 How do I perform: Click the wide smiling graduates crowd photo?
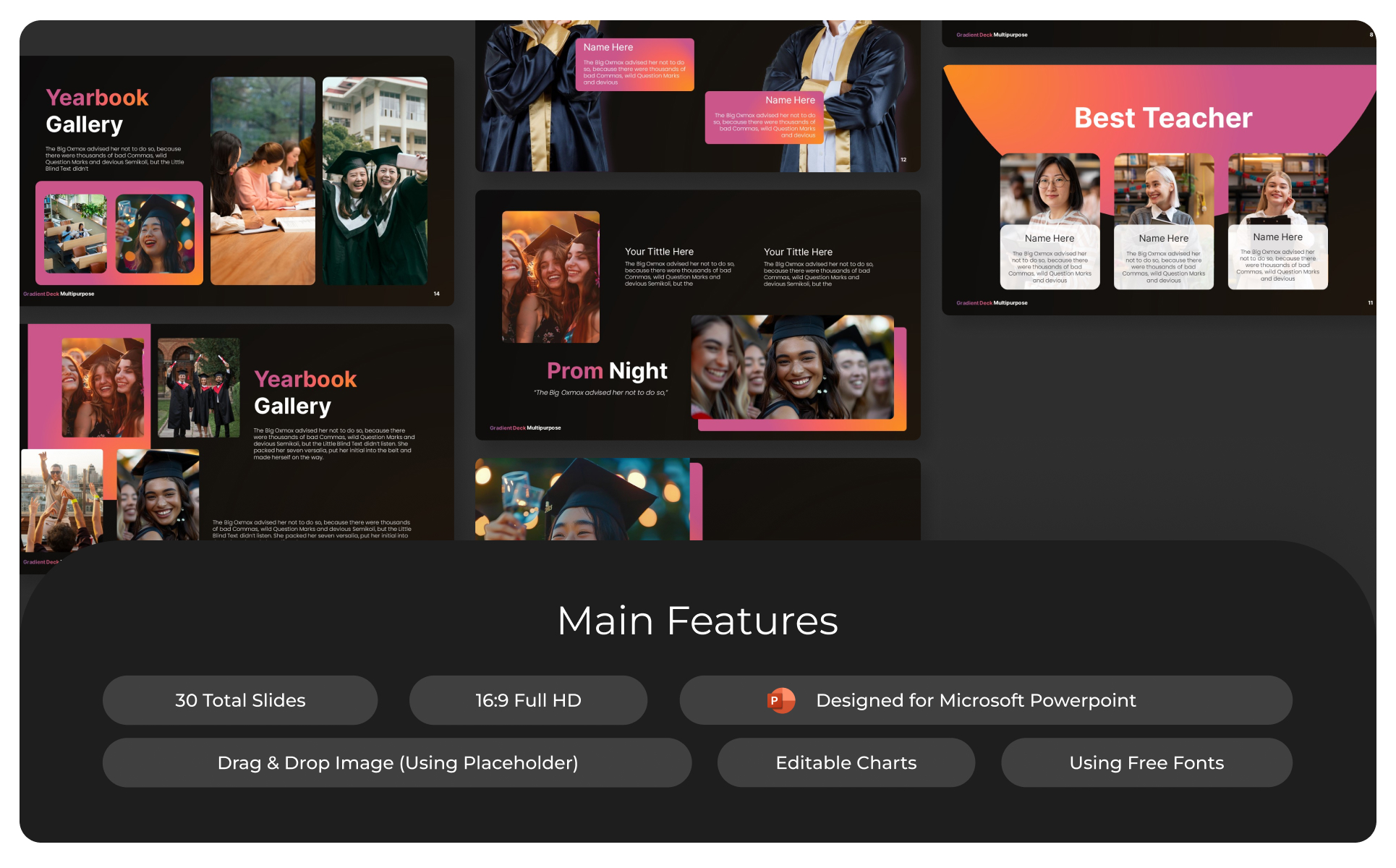[792, 367]
